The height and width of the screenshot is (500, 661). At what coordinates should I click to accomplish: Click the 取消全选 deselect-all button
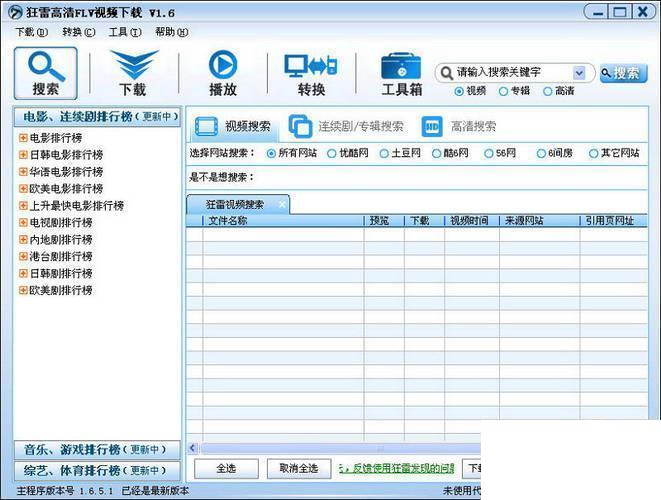(299, 468)
